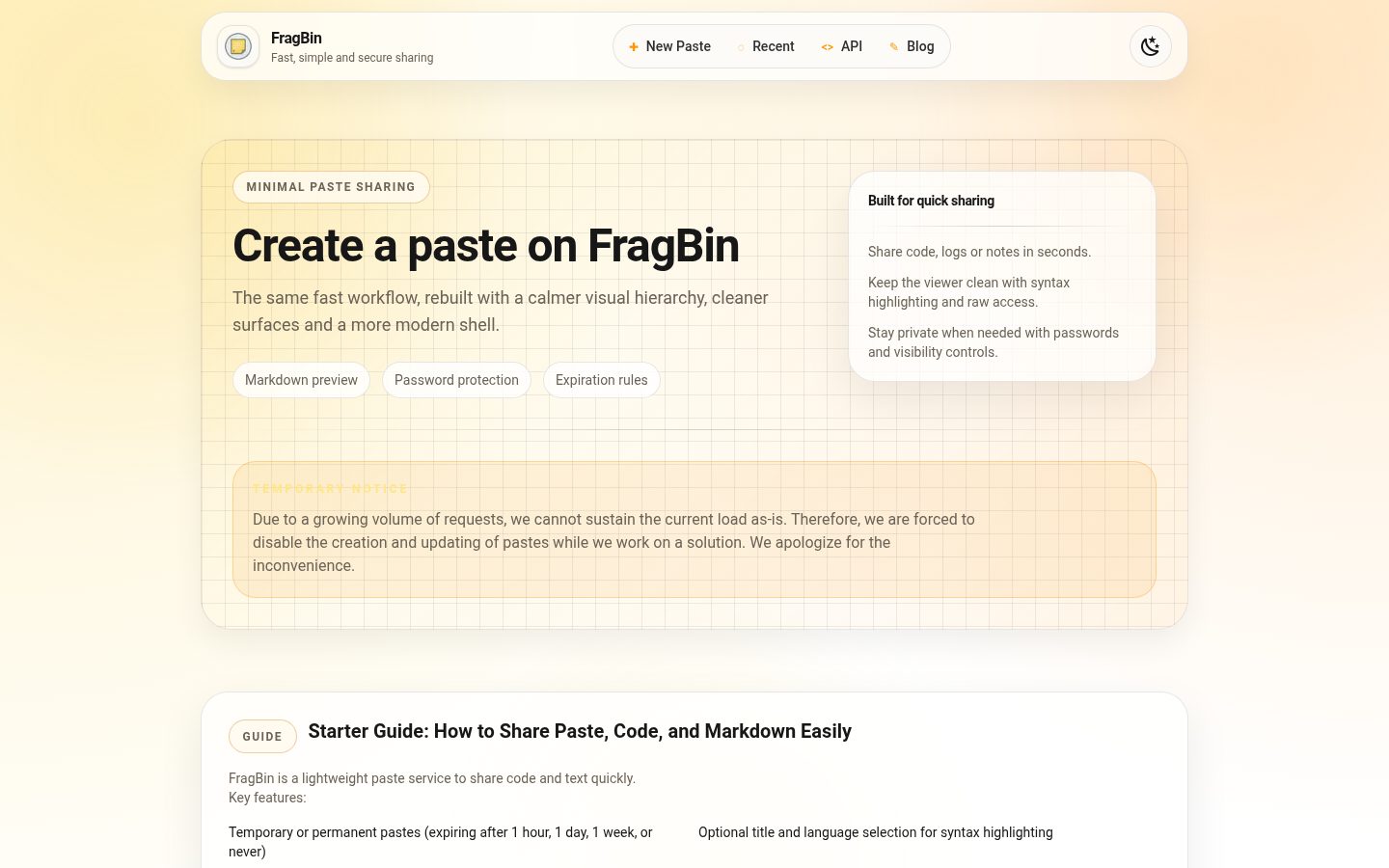Screen dimensions: 1389x868
Task: Click the 'Temporary or permanent pastes' feature text
Action: point(441,842)
